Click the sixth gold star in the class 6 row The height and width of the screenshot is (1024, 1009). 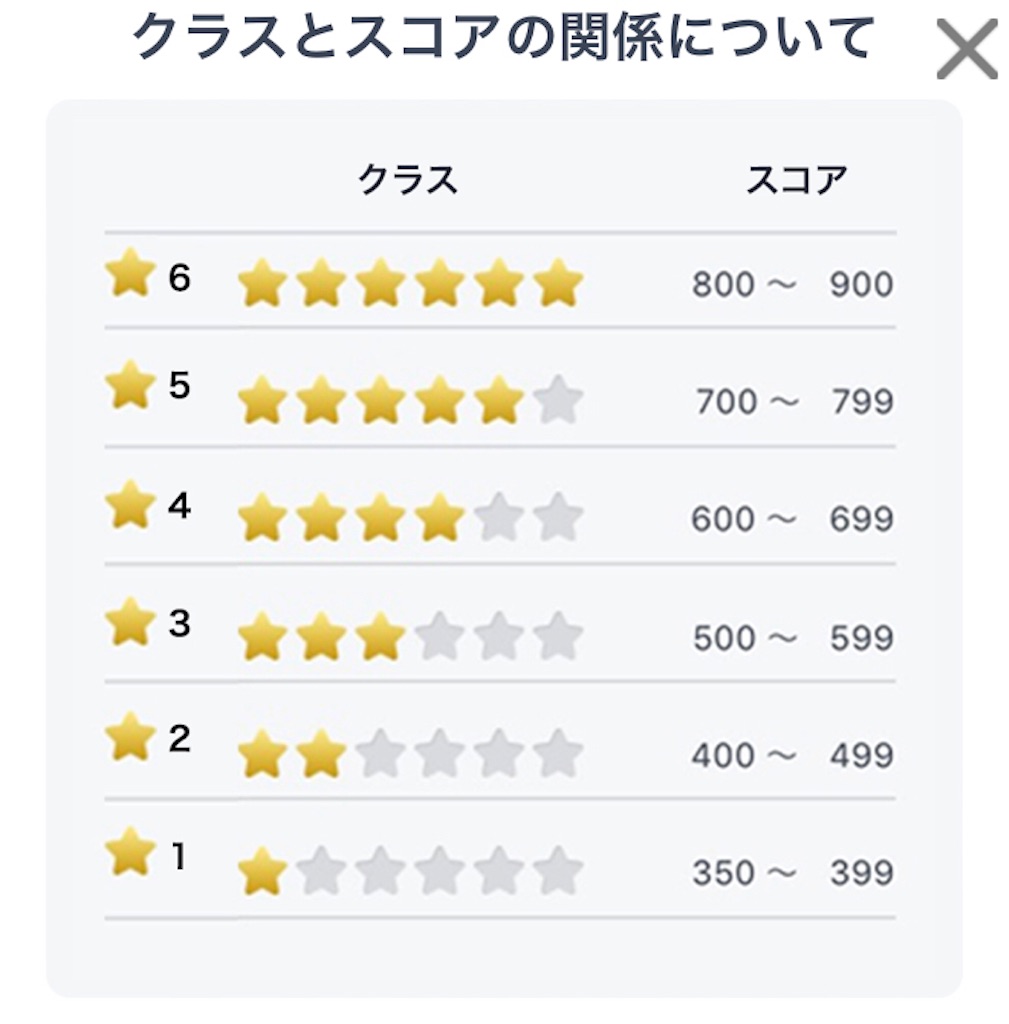click(x=558, y=283)
